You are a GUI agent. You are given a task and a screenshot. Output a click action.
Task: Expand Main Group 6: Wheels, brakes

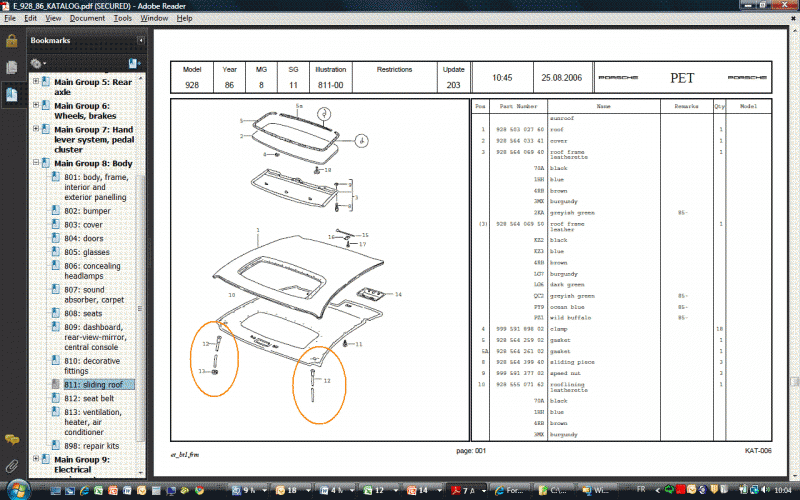click(x=36, y=105)
